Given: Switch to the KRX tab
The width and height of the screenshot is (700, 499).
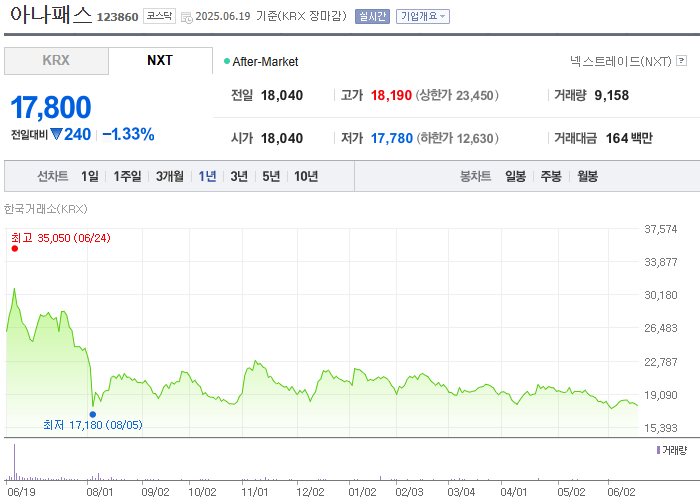Looking at the screenshot, I should coord(56,61).
